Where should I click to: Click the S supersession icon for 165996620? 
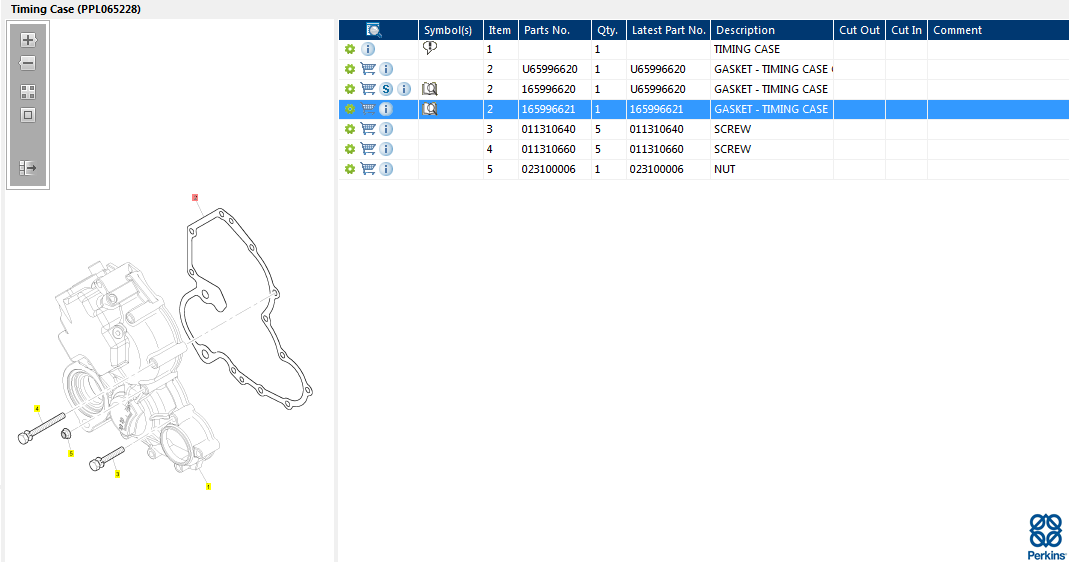[x=386, y=89]
